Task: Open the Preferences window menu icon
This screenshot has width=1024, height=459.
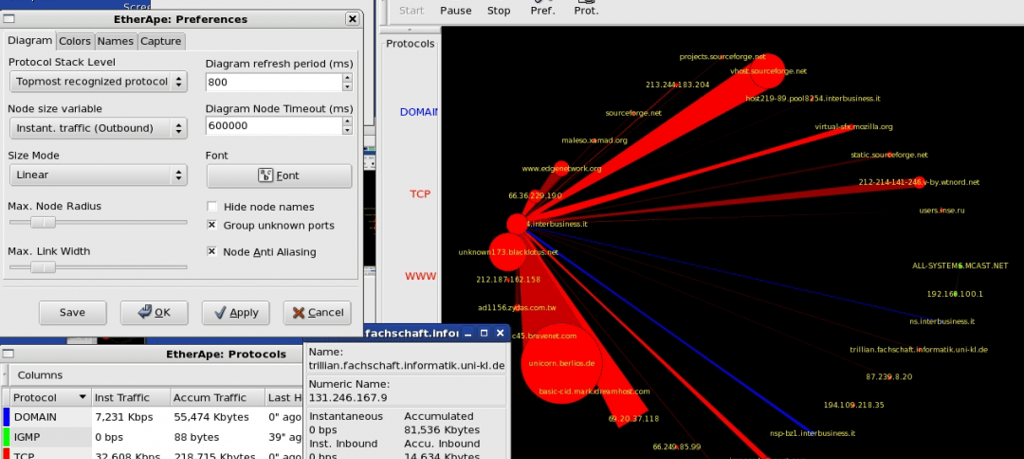Action: (x=9, y=19)
